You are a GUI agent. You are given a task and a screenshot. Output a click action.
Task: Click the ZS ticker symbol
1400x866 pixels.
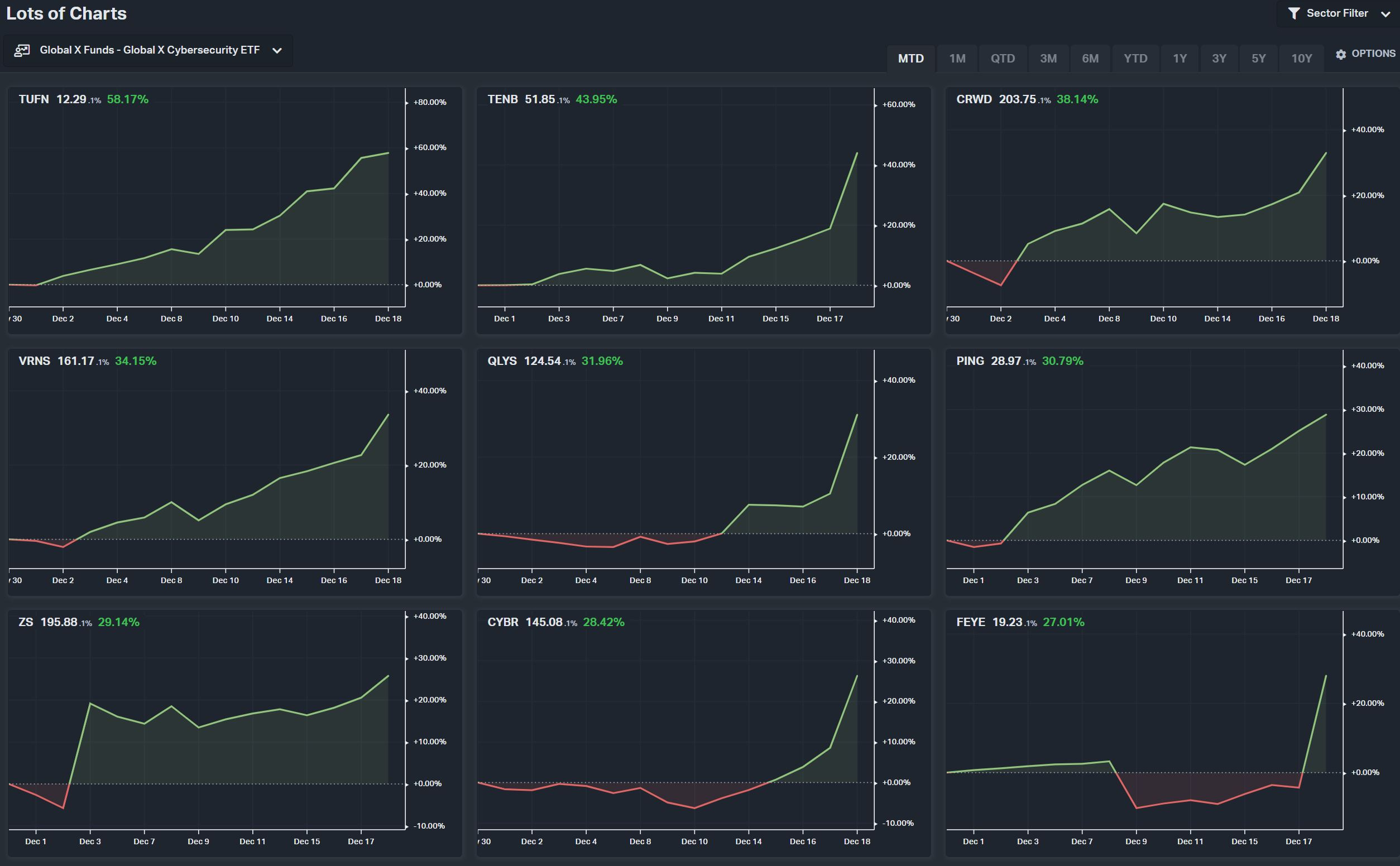coord(26,622)
